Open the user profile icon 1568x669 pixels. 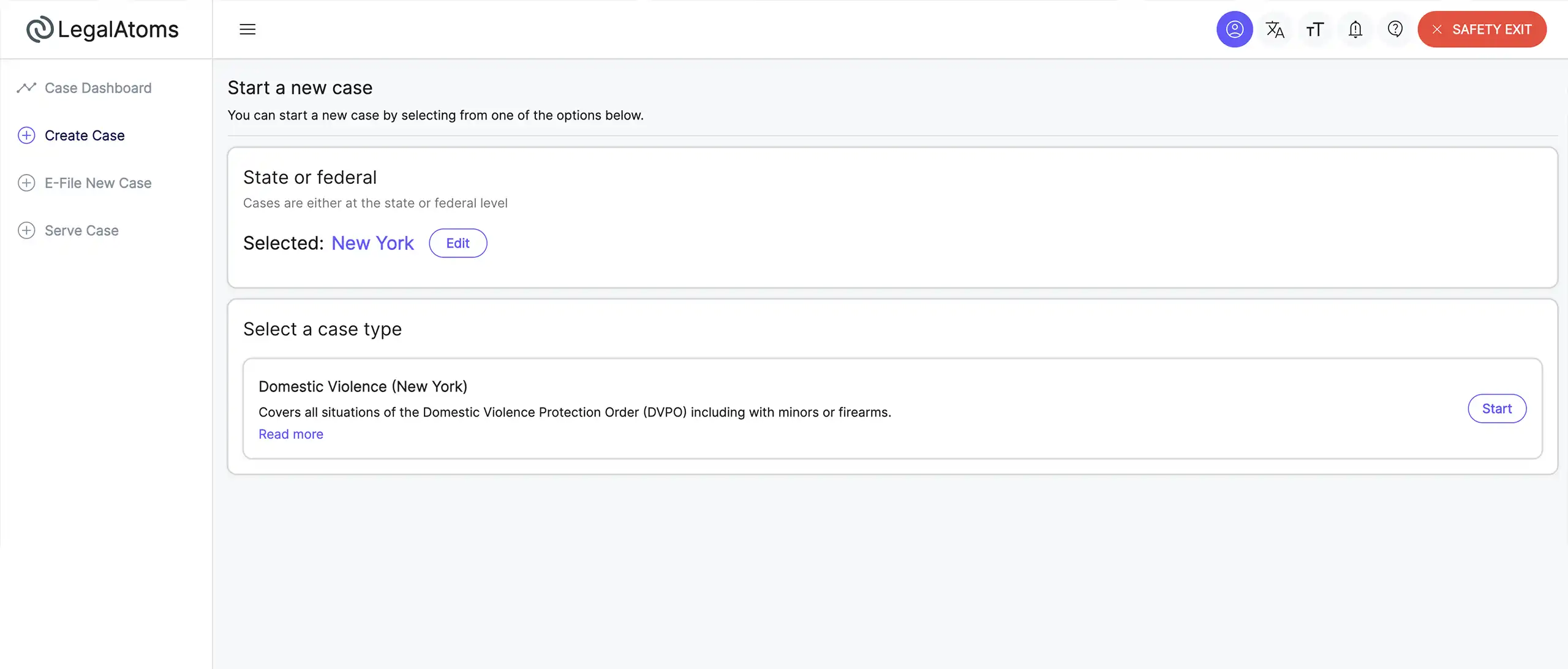[1234, 29]
